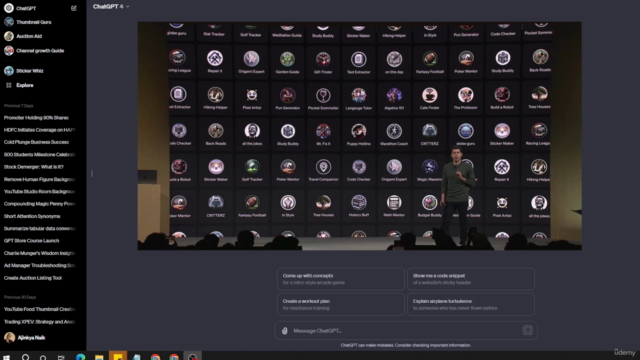The image size is (640, 360).
Task: Click the Message ChatGPT input field
Action: point(406,331)
